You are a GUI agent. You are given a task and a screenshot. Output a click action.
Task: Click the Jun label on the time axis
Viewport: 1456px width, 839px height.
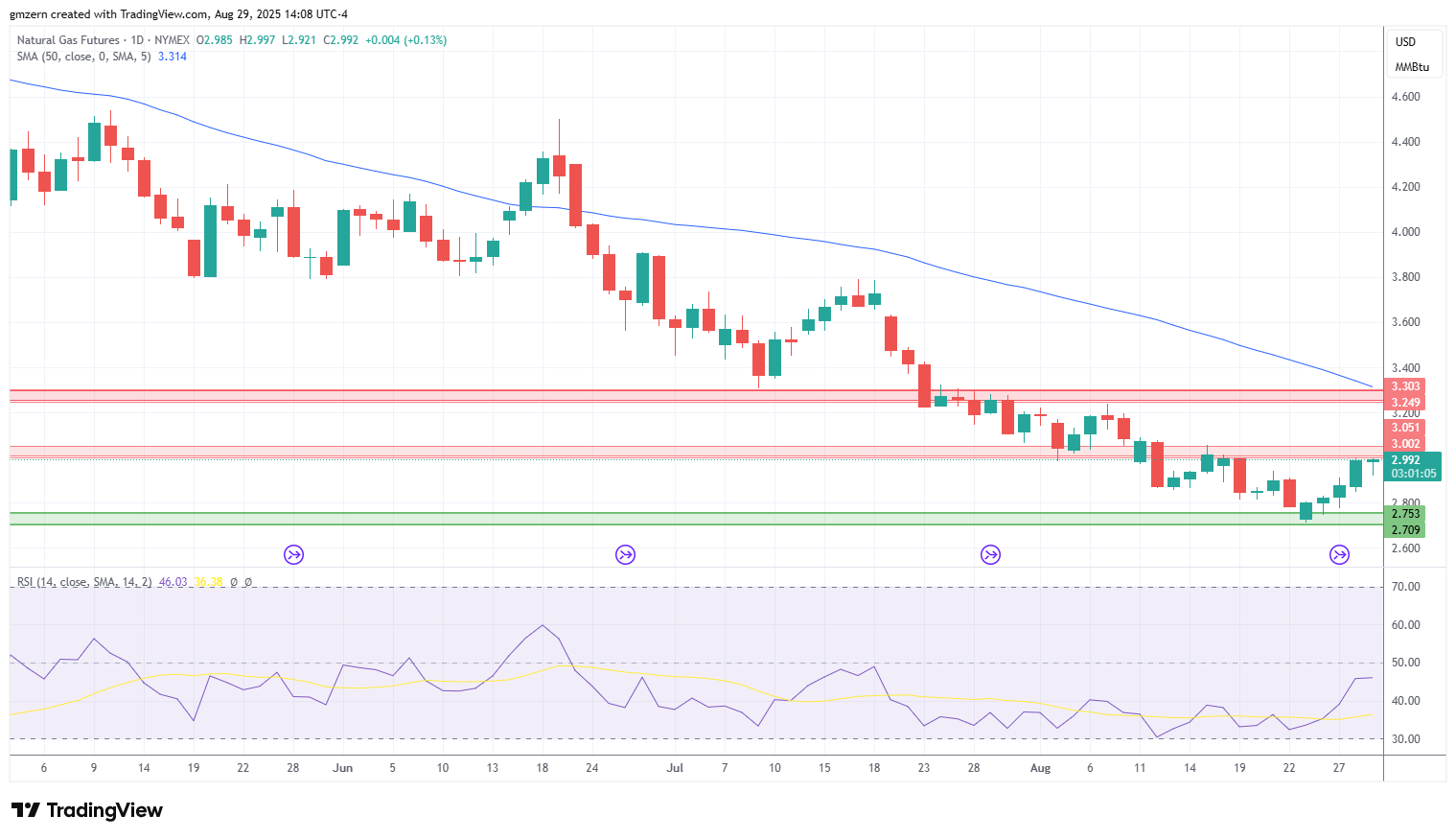coord(343,768)
